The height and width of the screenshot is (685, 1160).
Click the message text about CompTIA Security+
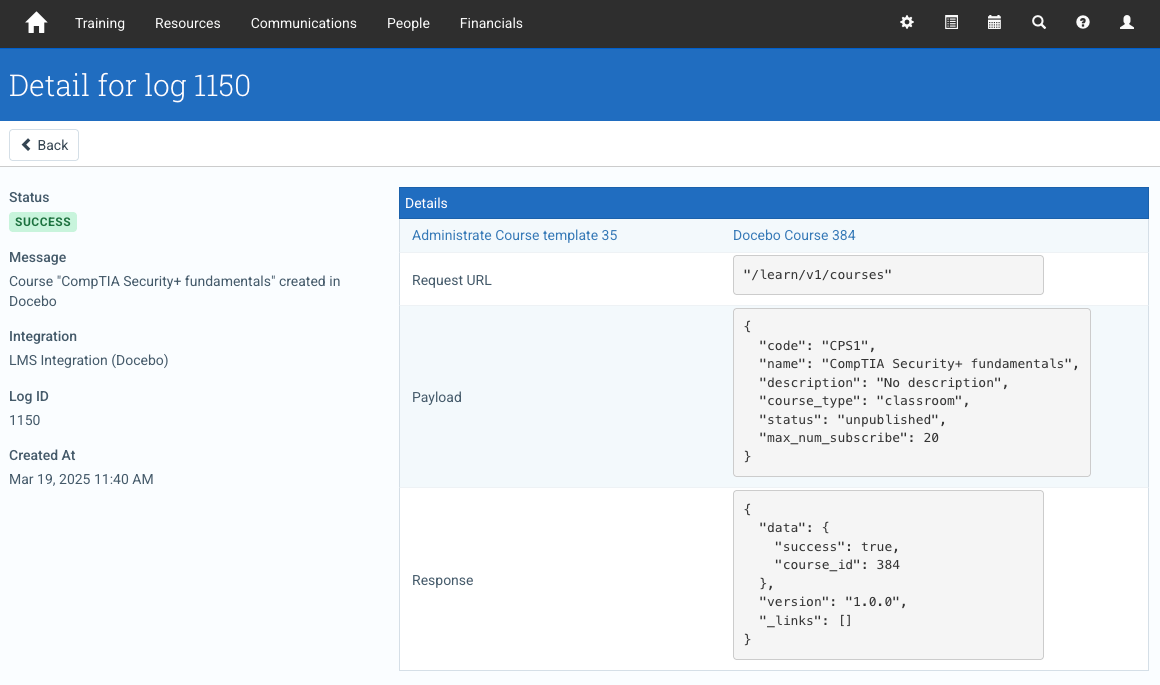click(175, 291)
